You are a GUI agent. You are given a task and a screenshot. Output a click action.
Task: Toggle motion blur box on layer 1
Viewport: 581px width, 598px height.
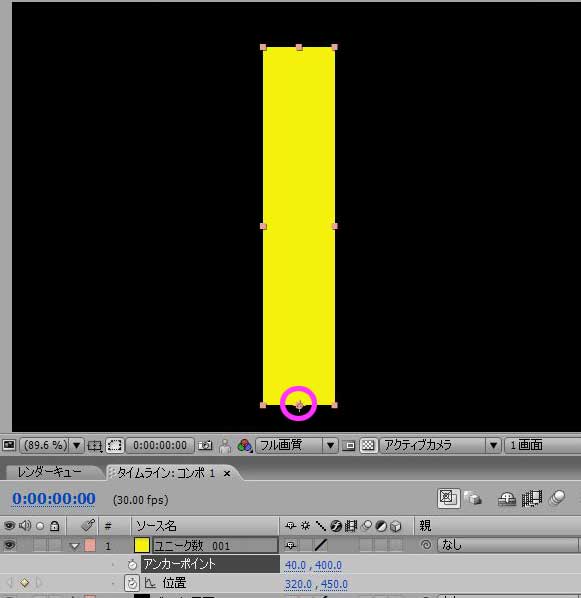366,545
